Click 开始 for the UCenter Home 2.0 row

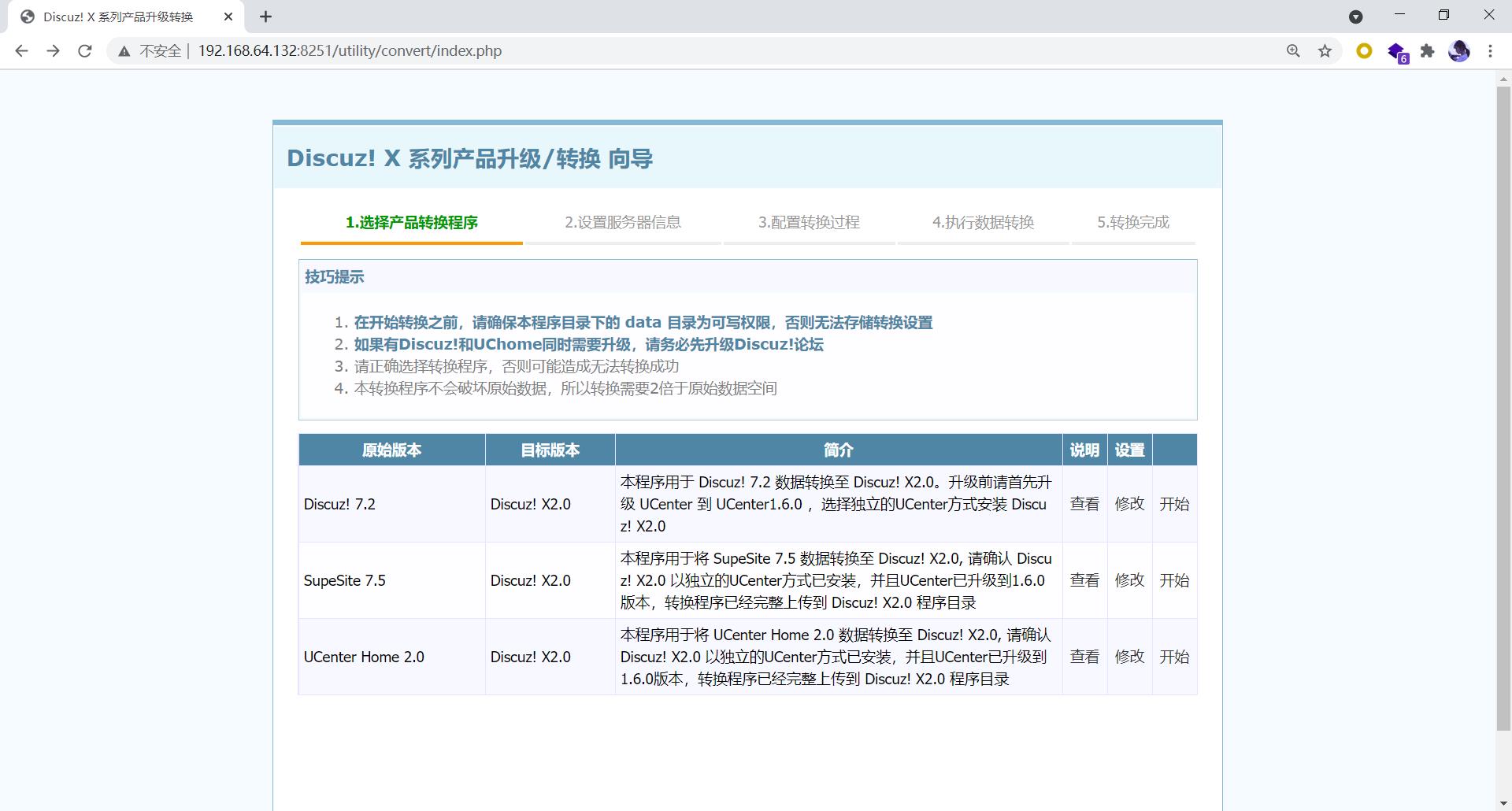coord(1174,657)
